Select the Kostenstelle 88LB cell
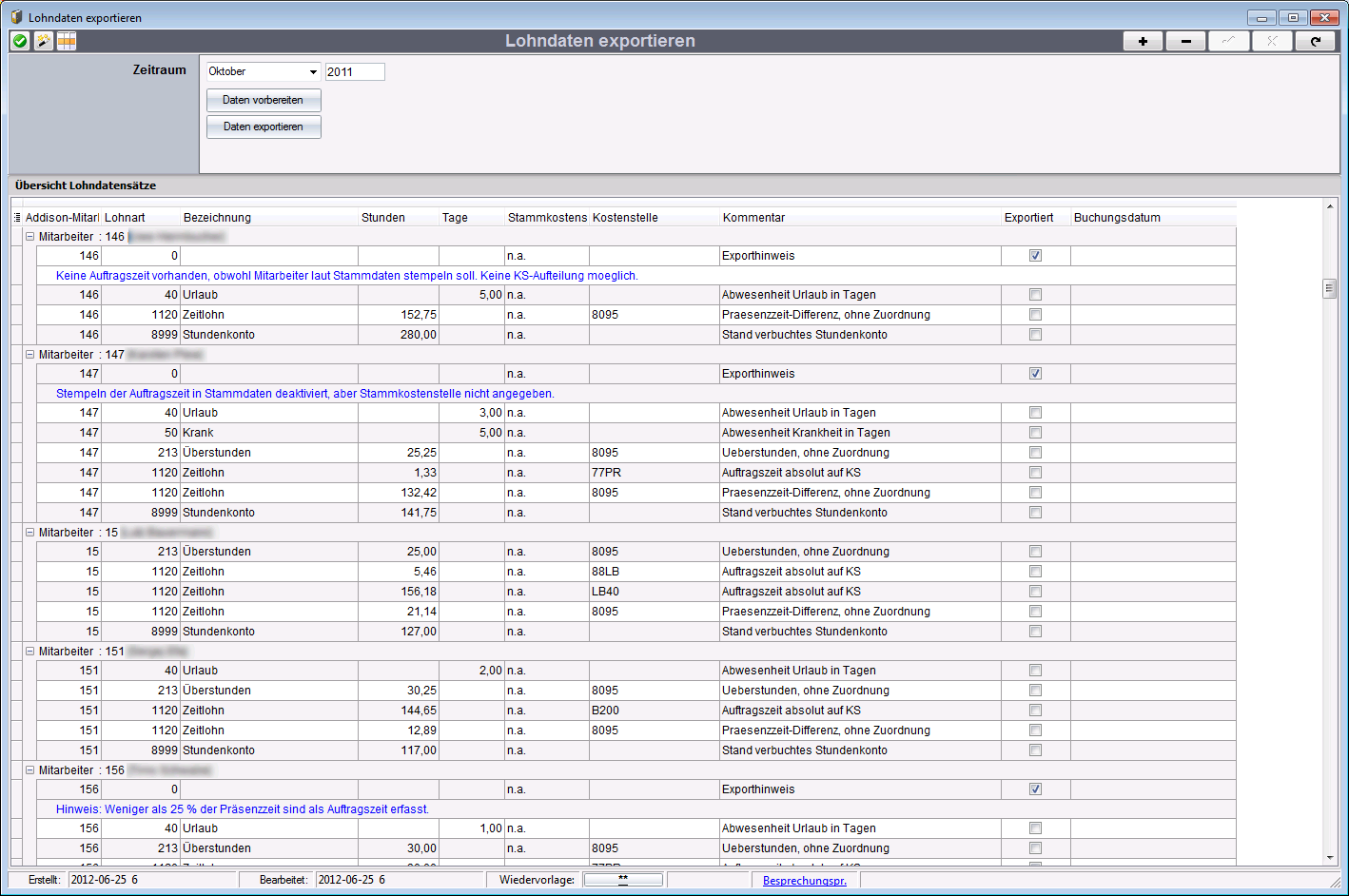The width and height of the screenshot is (1349, 896). pos(655,572)
